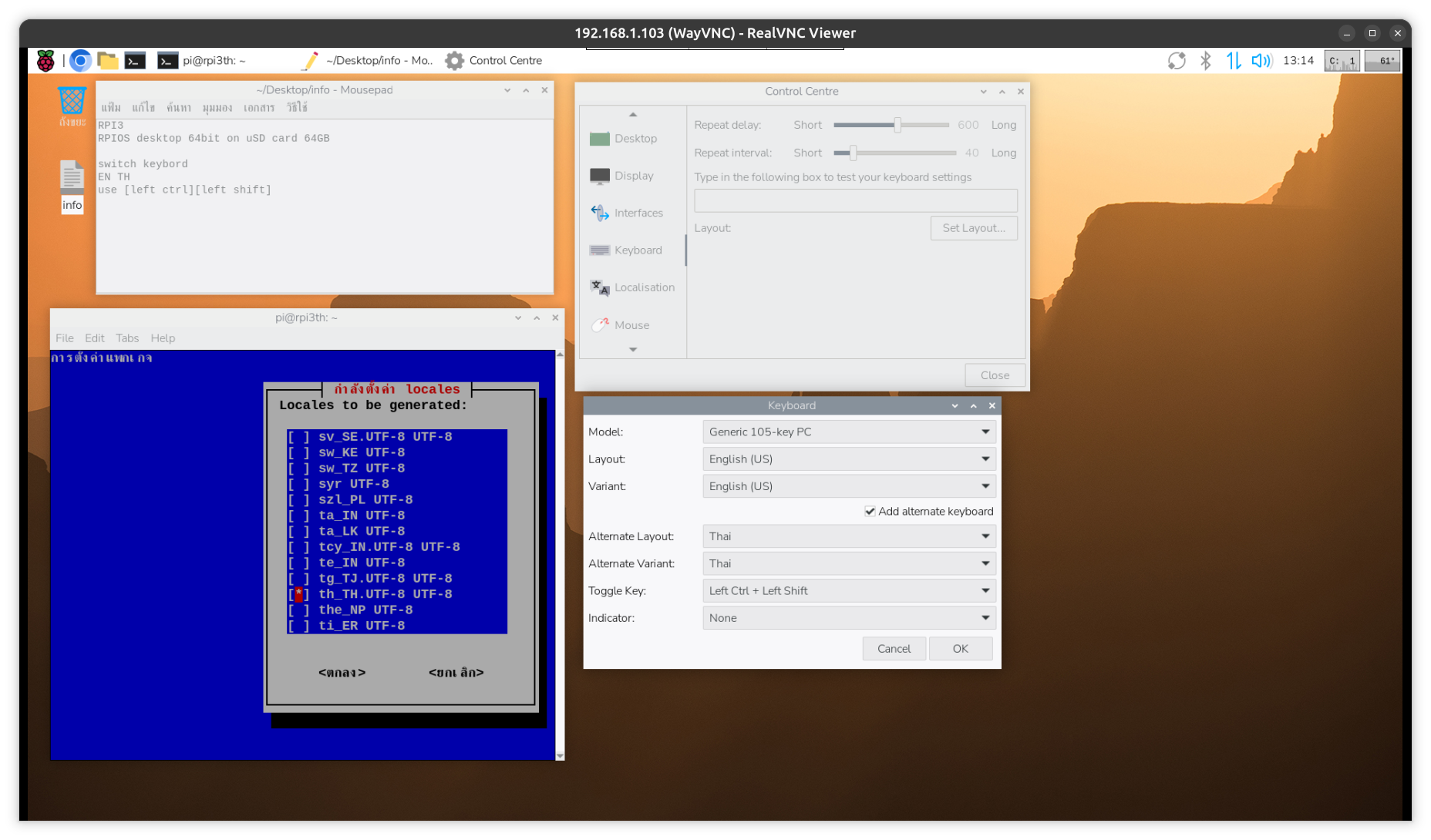Viewport: 1431px width, 840px height.
Task: Open the Tabs menu in terminal
Action: click(x=127, y=338)
